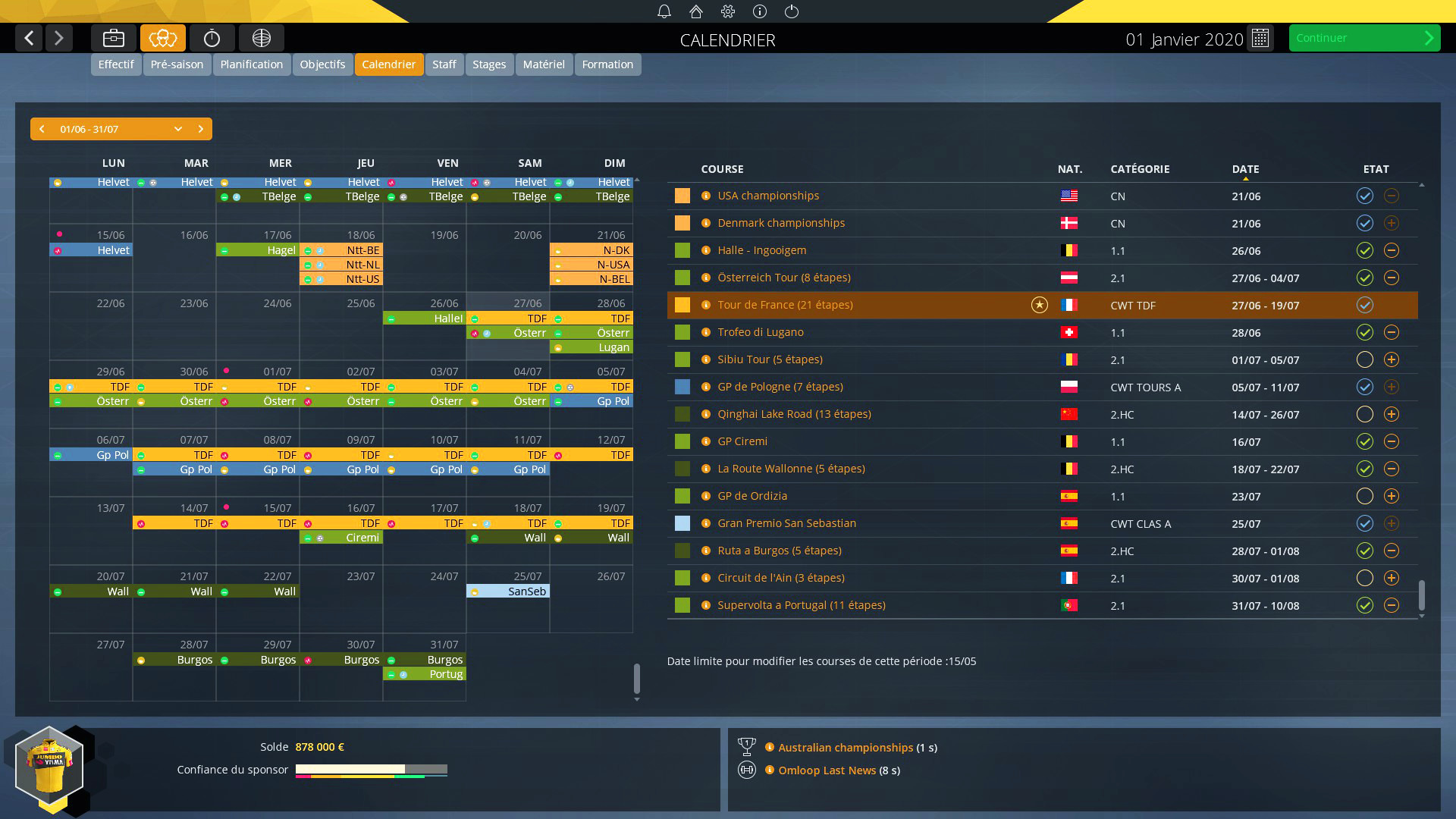Click the power/logout icon
This screenshot has height=819, width=1456.
pos(791,11)
